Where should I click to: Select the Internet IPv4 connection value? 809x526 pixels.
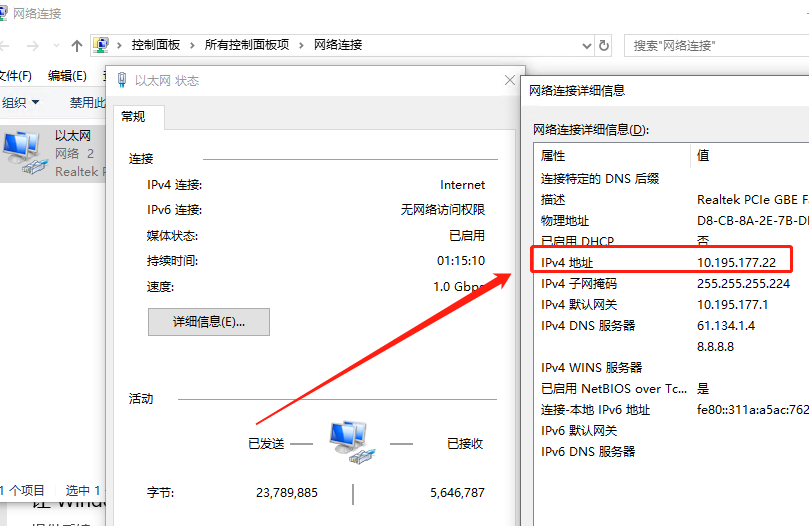pyautogui.click(x=462, y=185)
